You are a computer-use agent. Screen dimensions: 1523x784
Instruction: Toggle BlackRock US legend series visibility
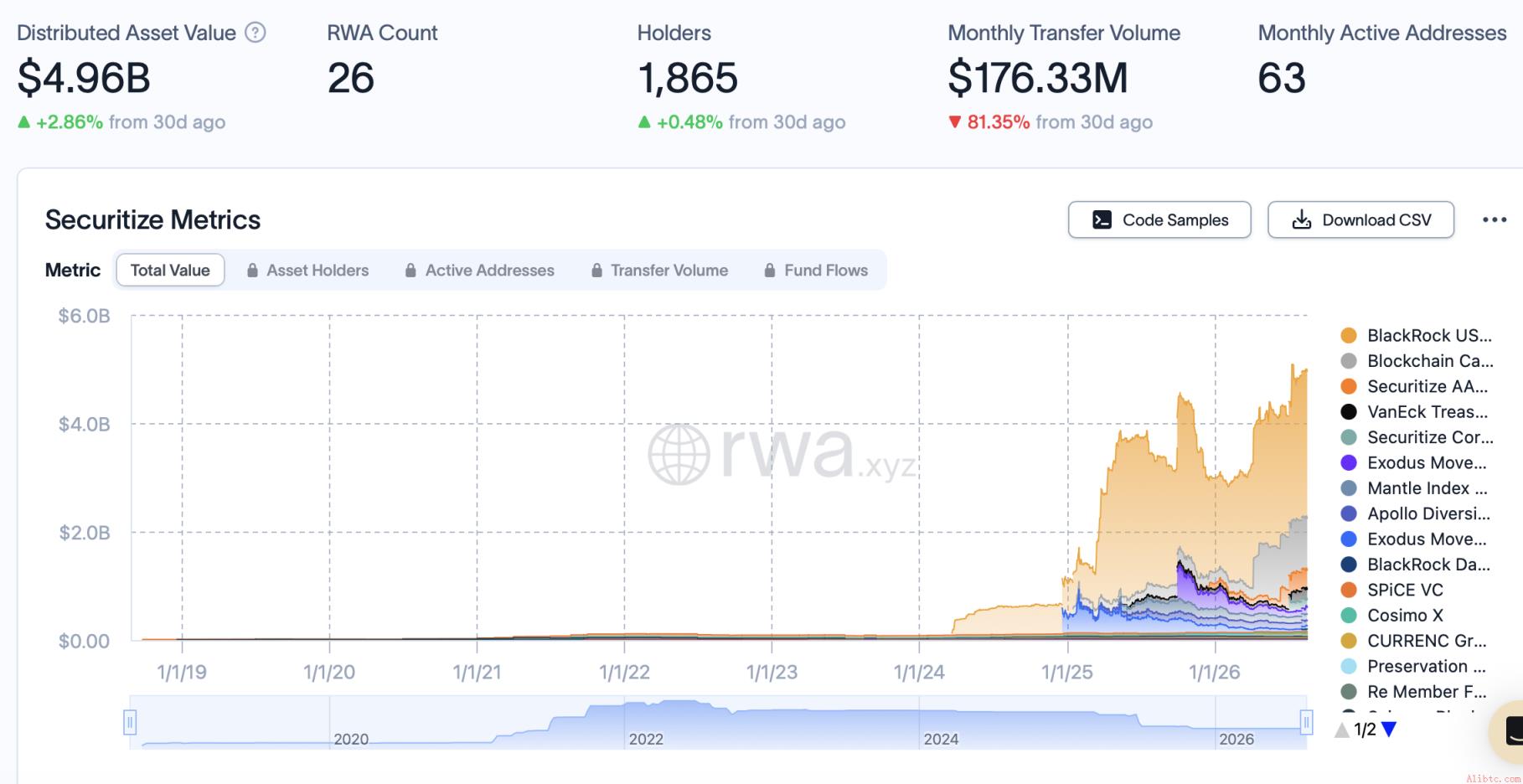tap(1416, 335)
